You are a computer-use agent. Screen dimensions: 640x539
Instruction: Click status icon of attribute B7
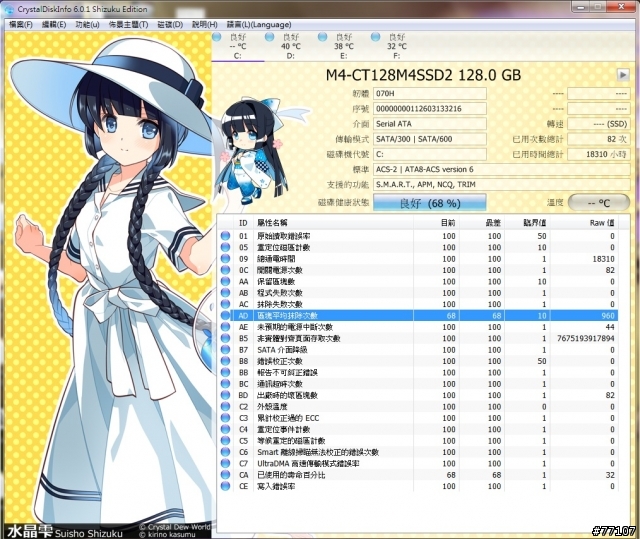pos(225,350)
